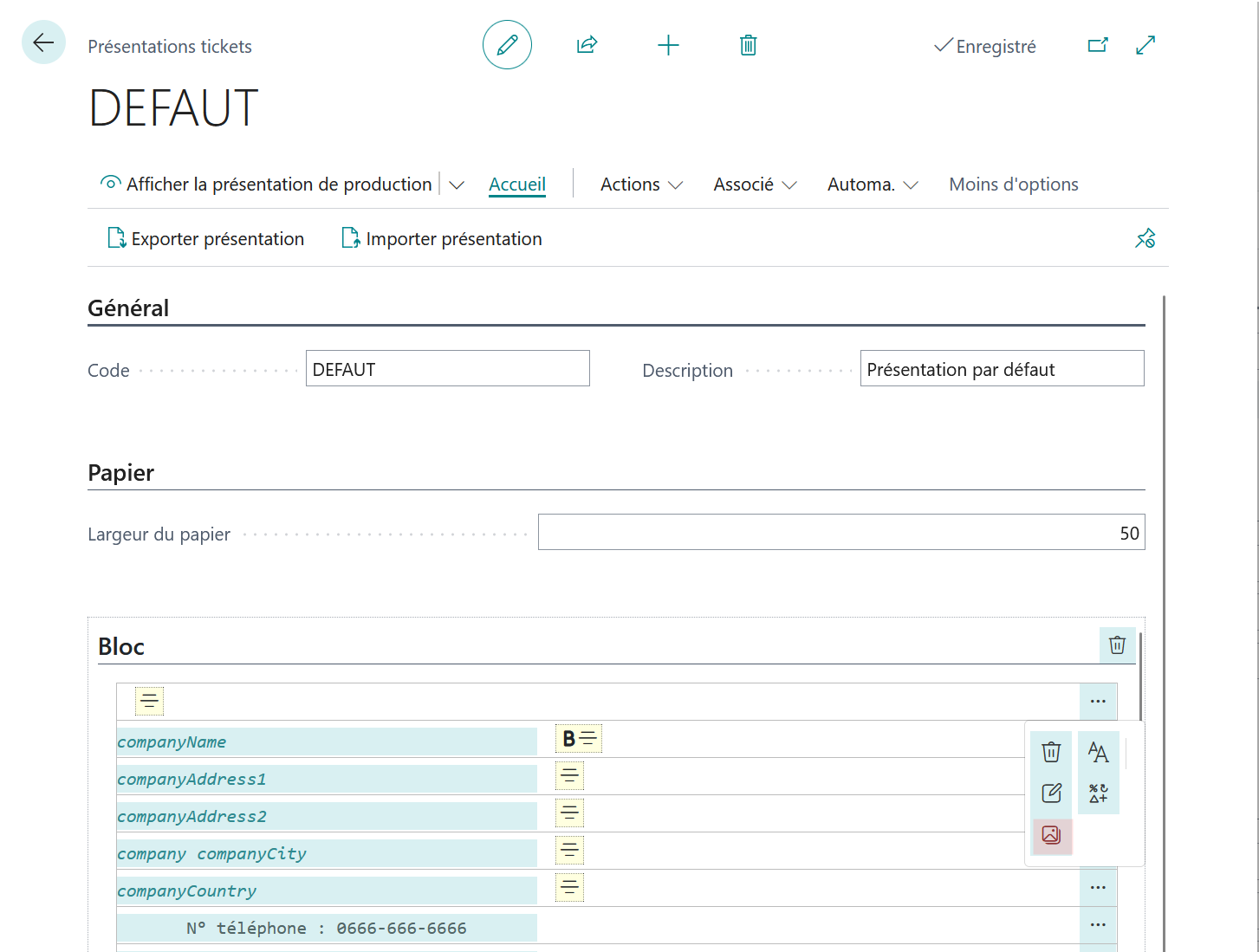Image resolution: width=1259 pixels, height=952 pixels.
Task: Open ellipsis menu of first Bloc row
Action: tap(1098, 702)
